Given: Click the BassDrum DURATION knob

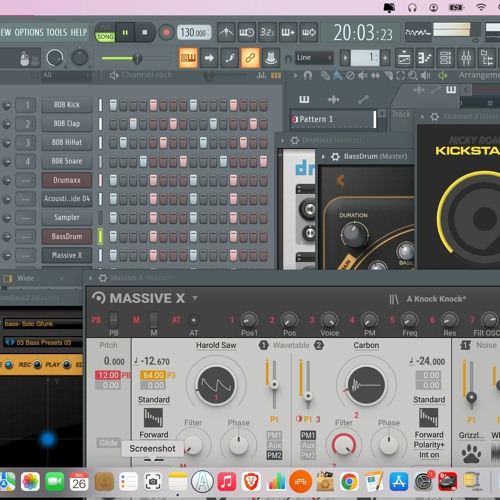Looking at the screenshot, I should point(354,234).
